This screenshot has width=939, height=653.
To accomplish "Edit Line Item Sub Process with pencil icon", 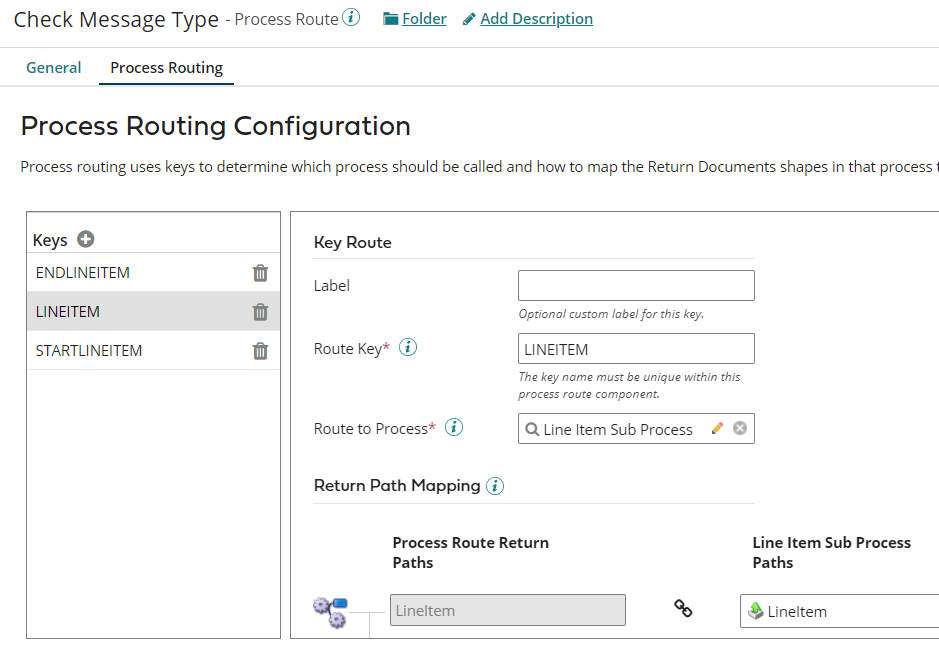I will click(717, 428).
